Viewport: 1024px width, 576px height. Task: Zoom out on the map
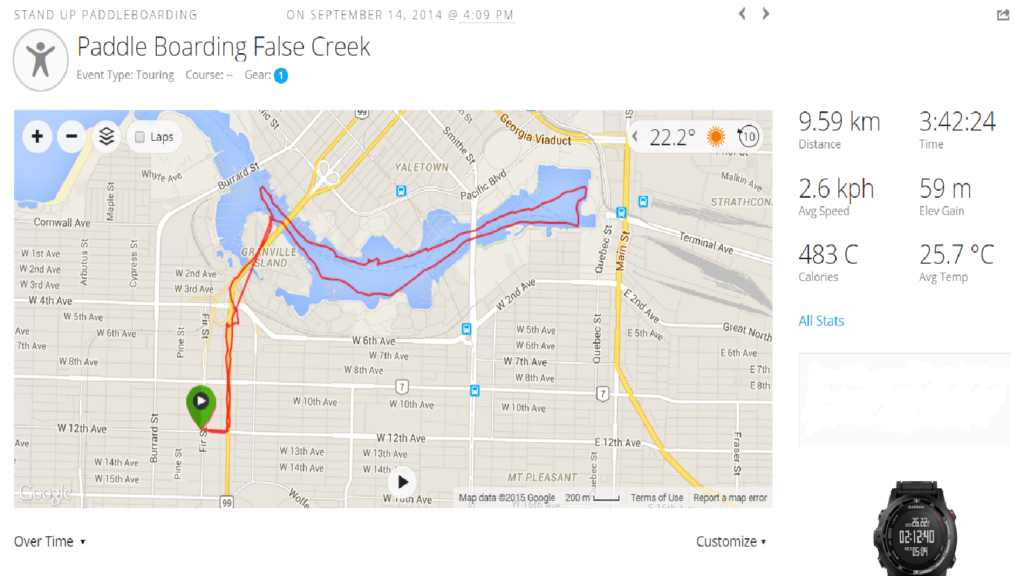pos(71,136)
